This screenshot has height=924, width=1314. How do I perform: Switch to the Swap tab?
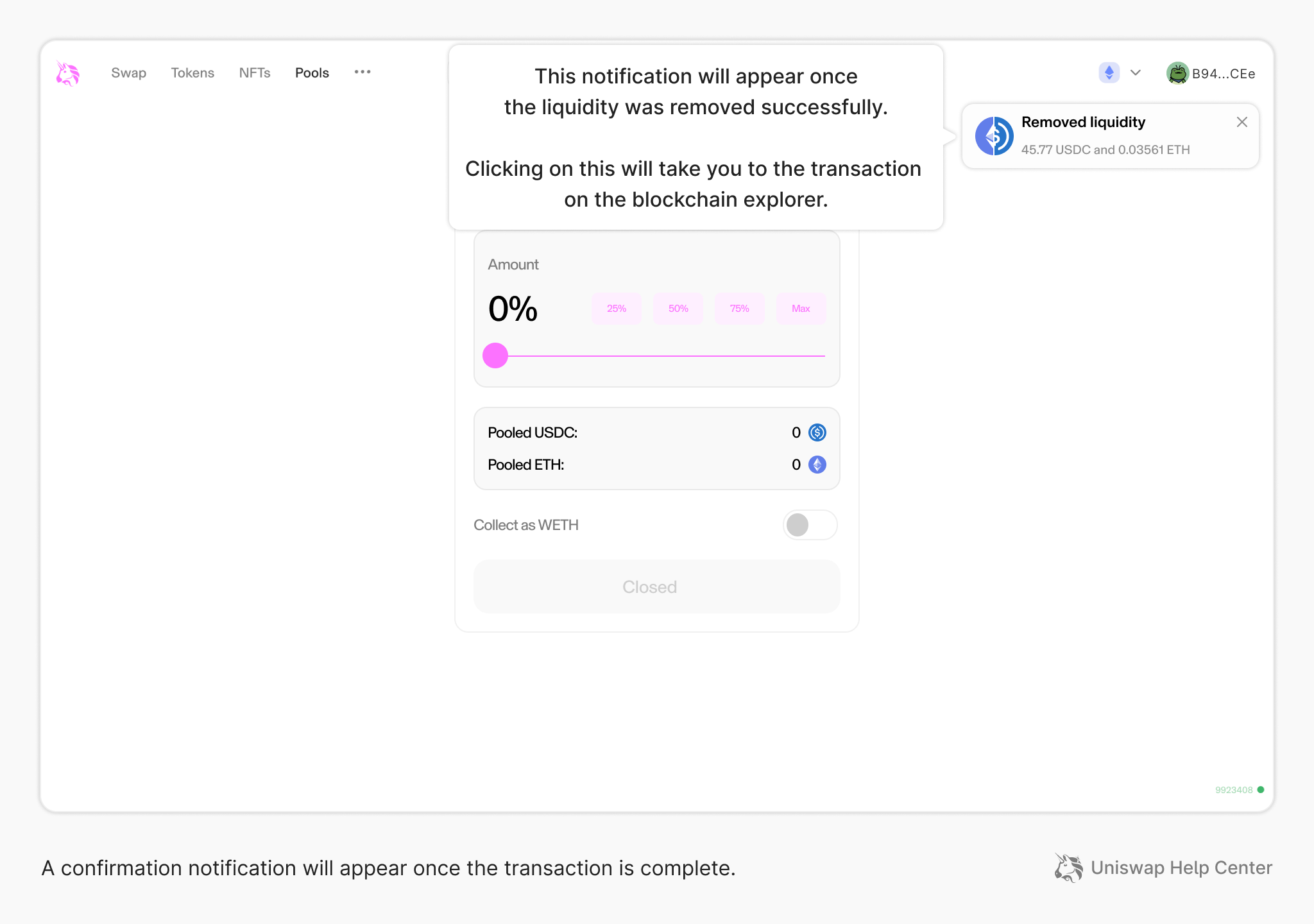[128, 73]
